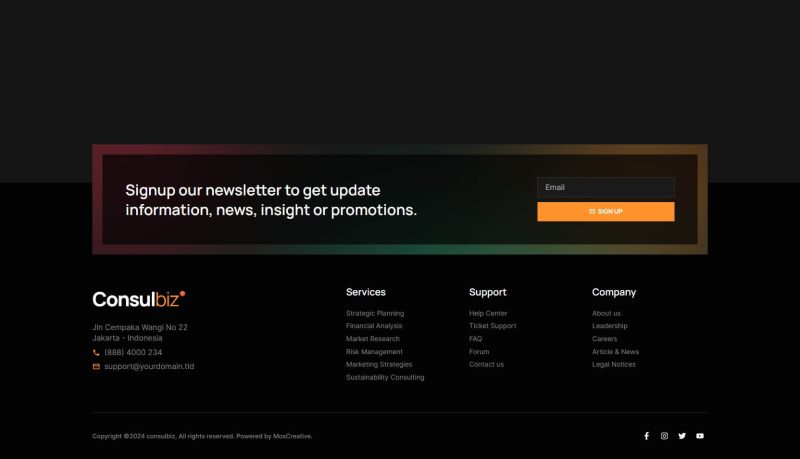Focus the Email input field
This screenshot has height=459, width=800.
605,188
